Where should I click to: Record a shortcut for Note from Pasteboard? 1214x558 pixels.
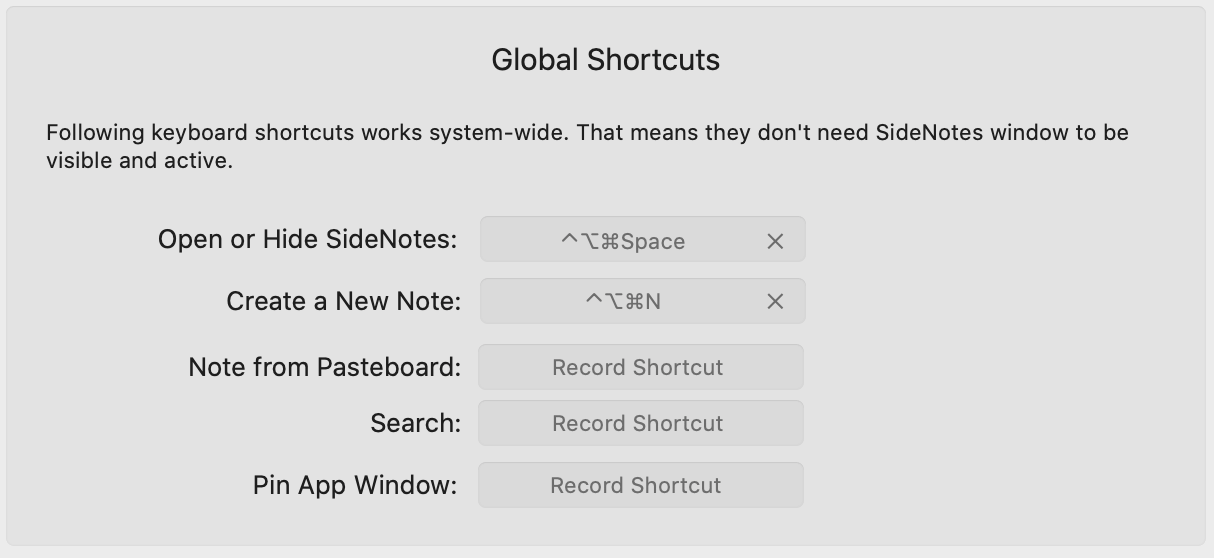pyautogui.click(x=641, y=367)
